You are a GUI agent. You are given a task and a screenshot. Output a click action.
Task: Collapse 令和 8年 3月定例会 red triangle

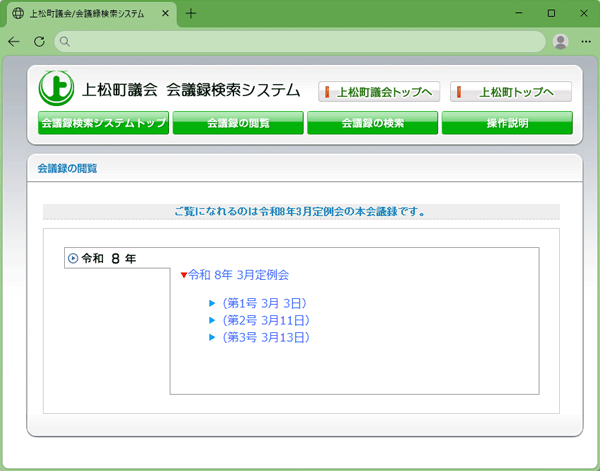184,275
